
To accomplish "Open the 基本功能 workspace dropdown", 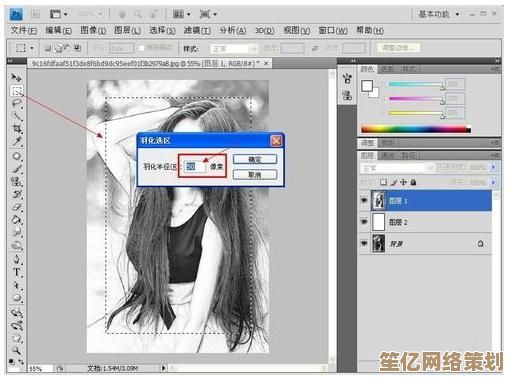I will [x=439, y=14].
